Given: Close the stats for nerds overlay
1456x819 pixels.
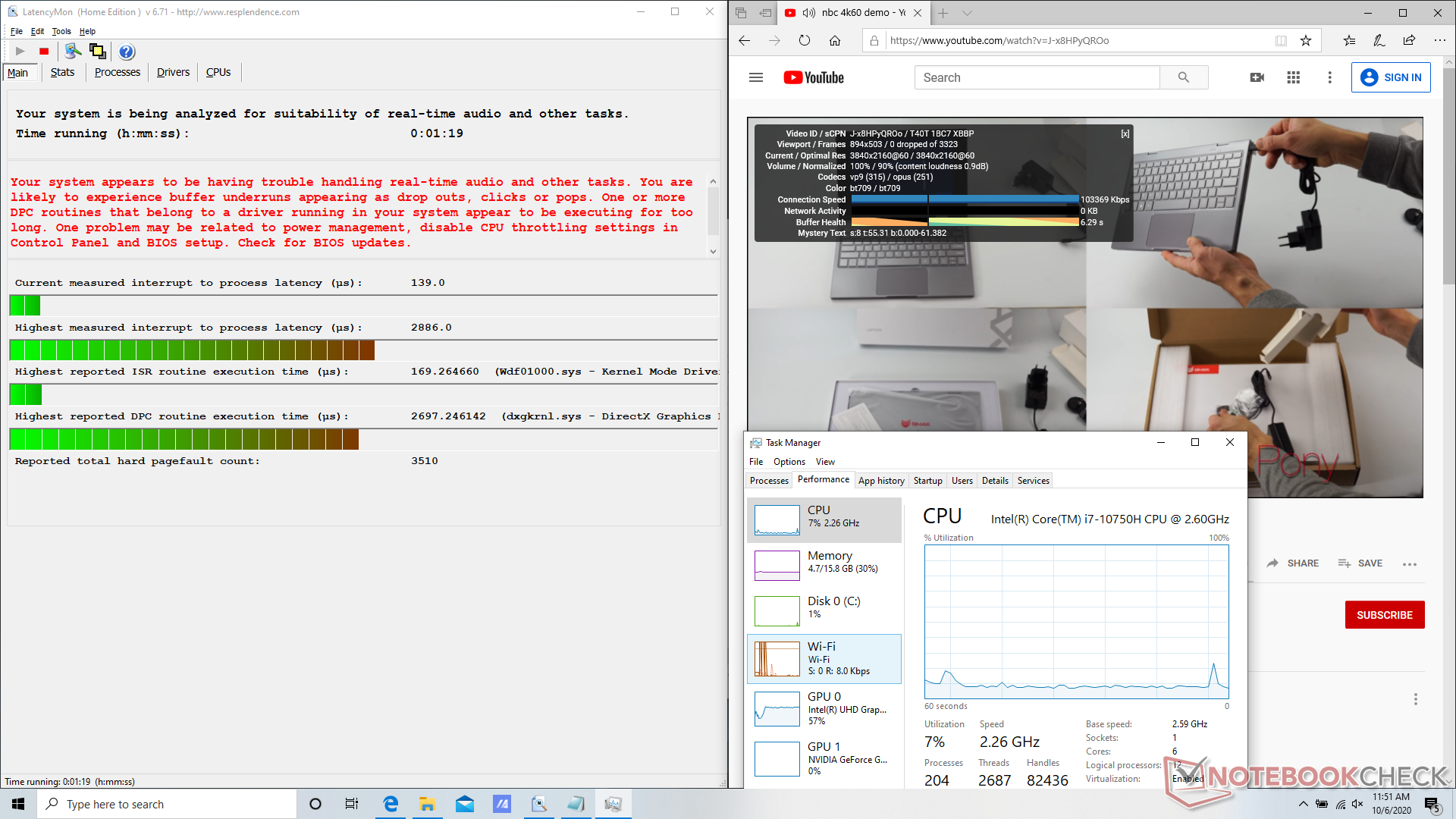Looking at the screenshot, I should (1125, 133).
